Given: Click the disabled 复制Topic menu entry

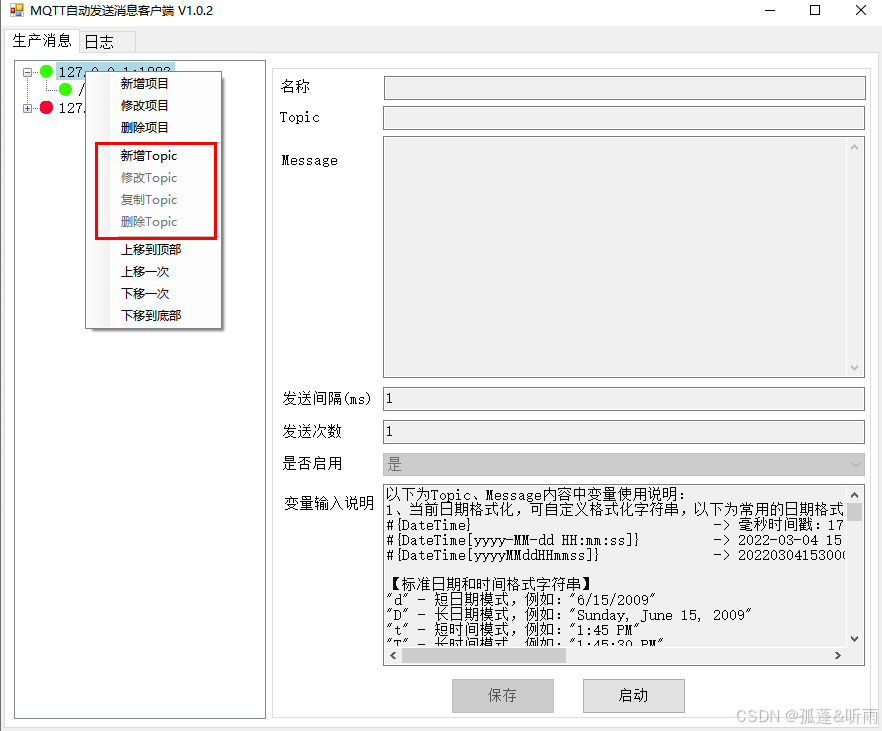Looking at the screenshot, I should 149,200.
